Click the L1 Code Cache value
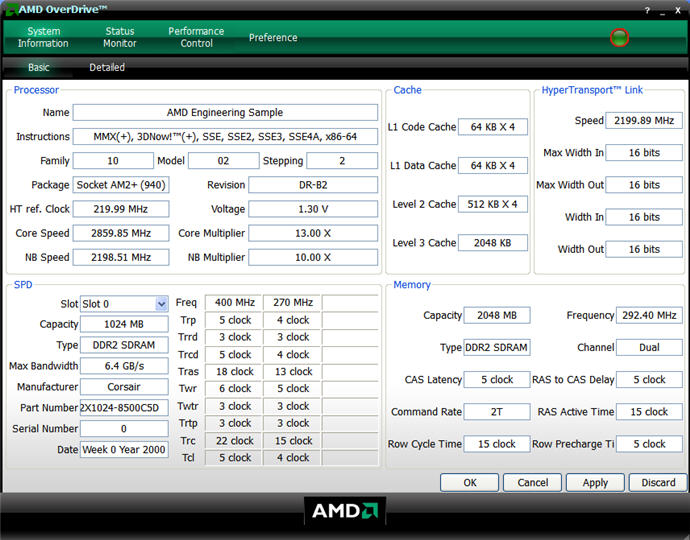 point(493,127)
